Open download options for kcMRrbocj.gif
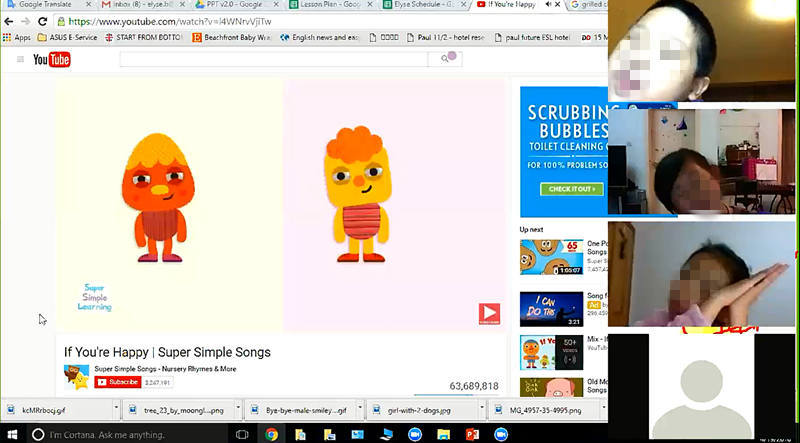Viewport: 800px width, 443px height. pyautogui.click(x=116, y=409)
